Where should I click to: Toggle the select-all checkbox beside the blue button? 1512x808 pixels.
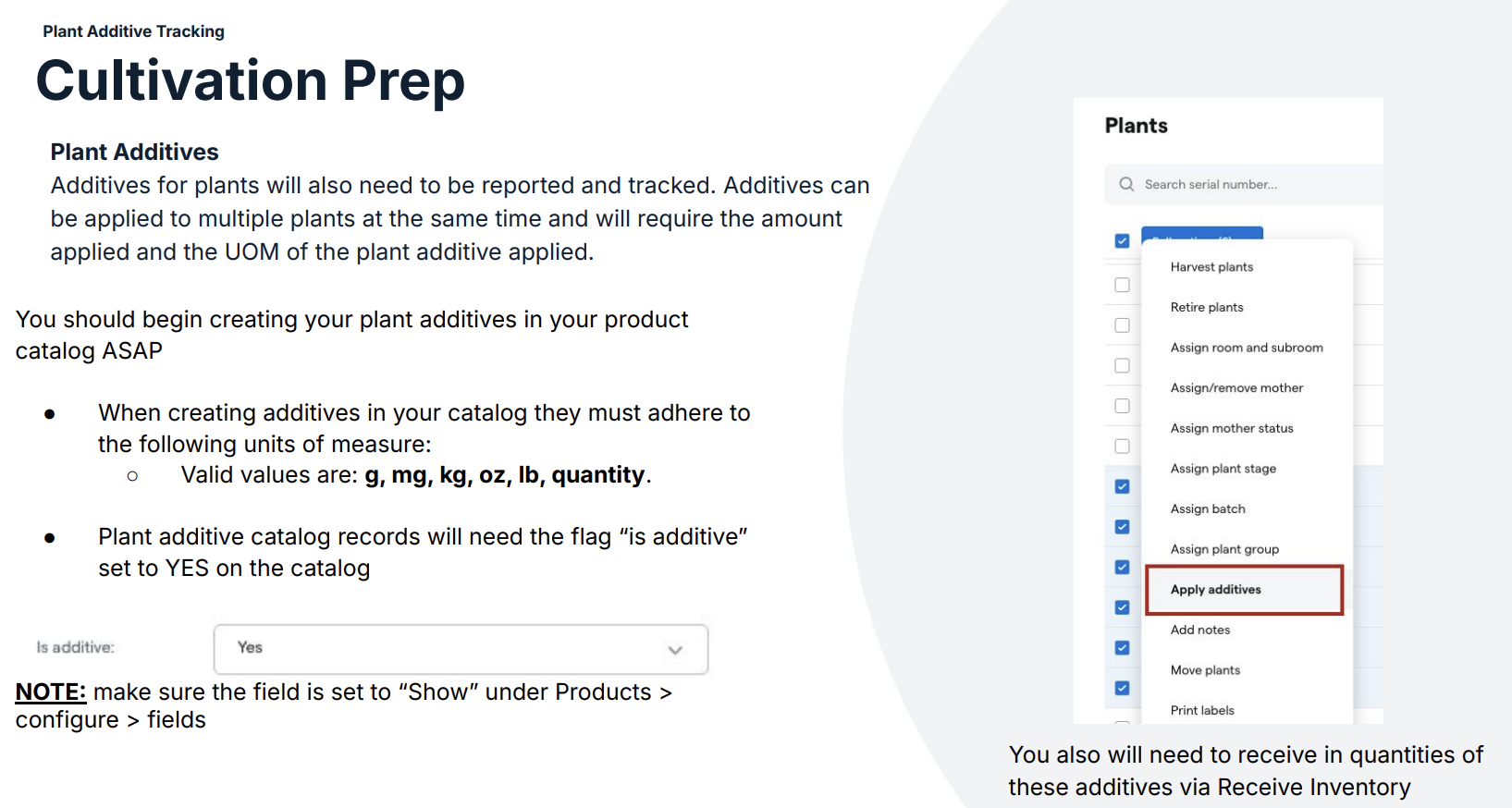pos(1122,240)
